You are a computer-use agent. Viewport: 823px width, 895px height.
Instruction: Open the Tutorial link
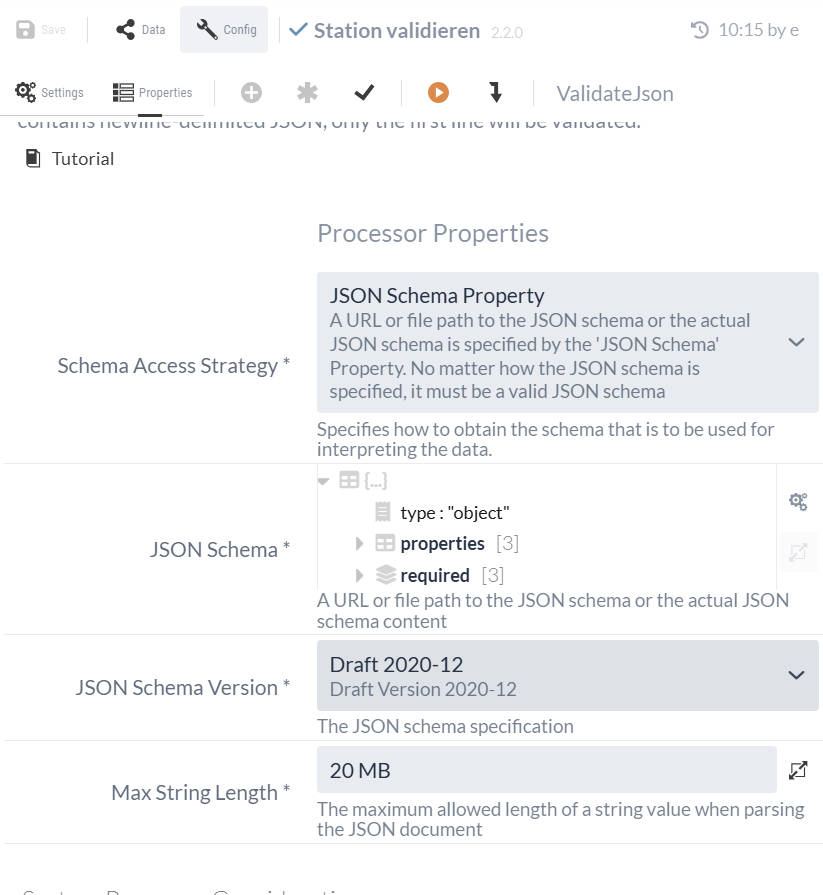pos(84,158)
